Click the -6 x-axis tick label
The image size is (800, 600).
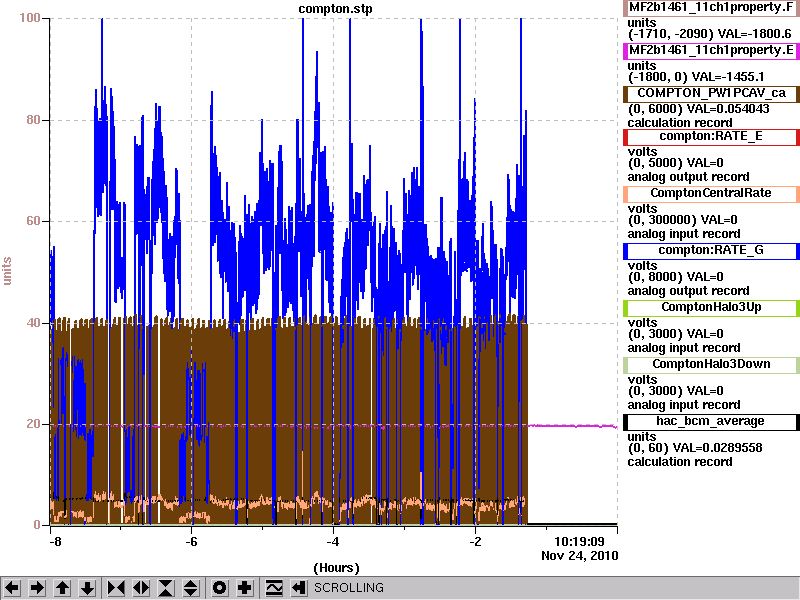coord(191,542)
